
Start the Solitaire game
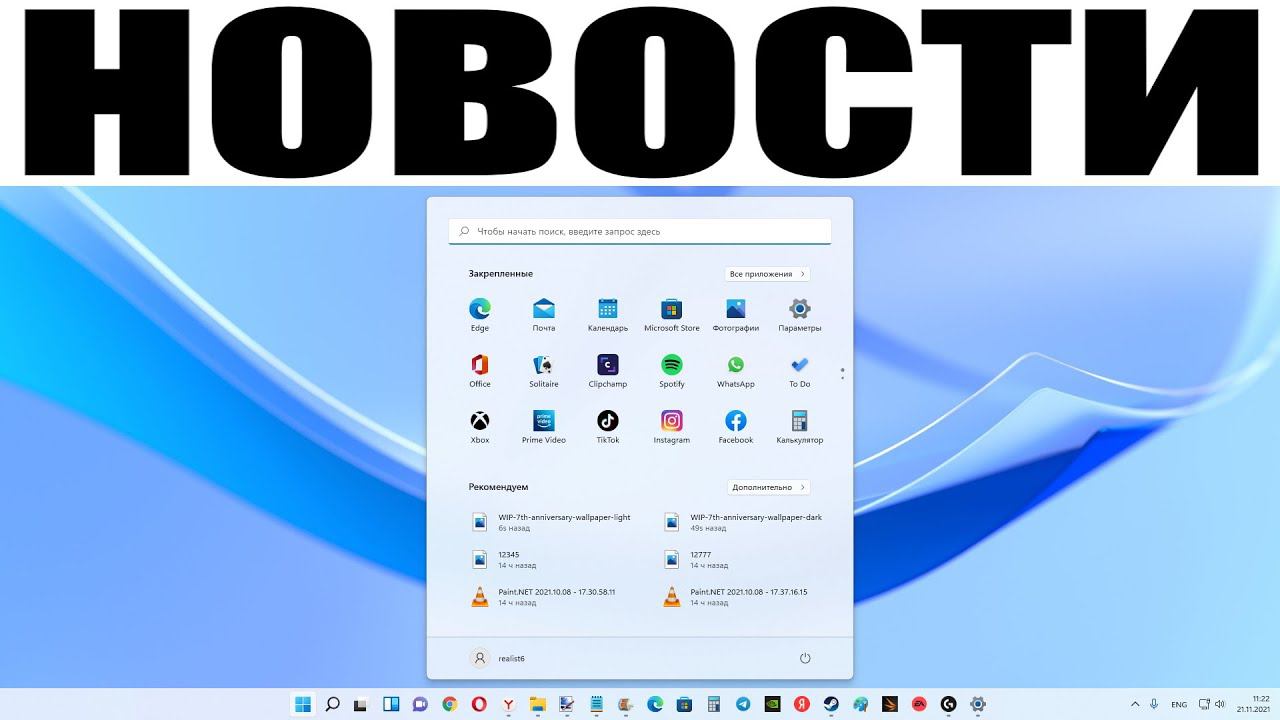pyautogui.click(x=544, y=370)
